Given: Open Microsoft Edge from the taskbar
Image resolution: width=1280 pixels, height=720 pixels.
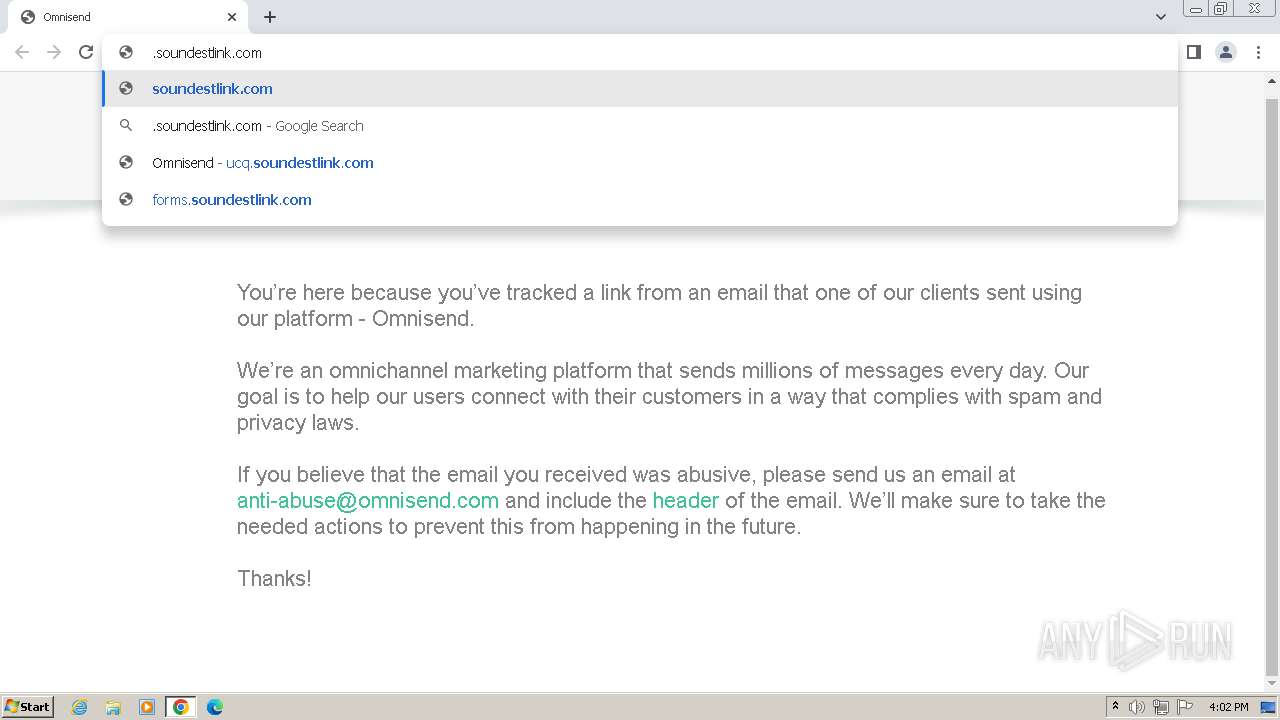Looking at the screenshot, I should pos(214,707).
